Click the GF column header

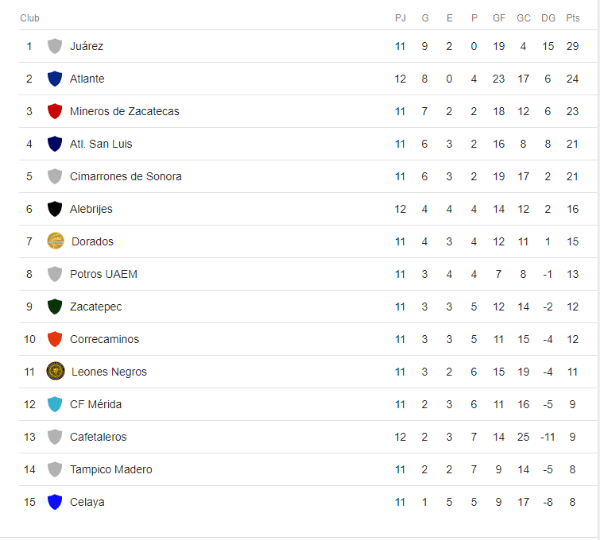tap(499, 18)
